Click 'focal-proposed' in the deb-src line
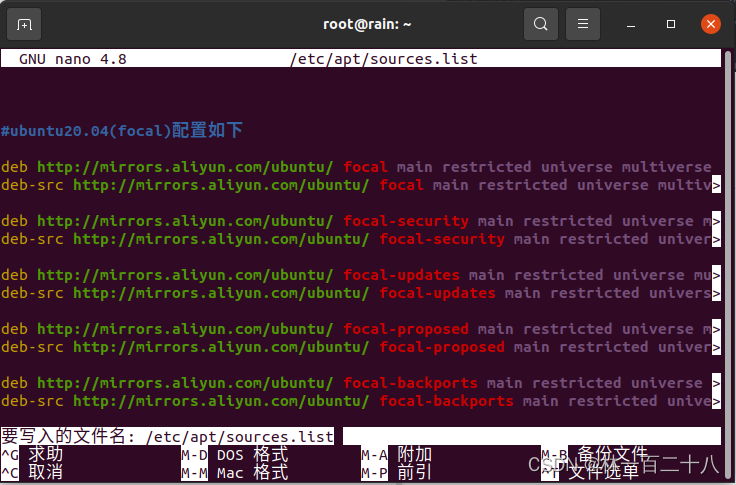 click(x=442, y=346)
